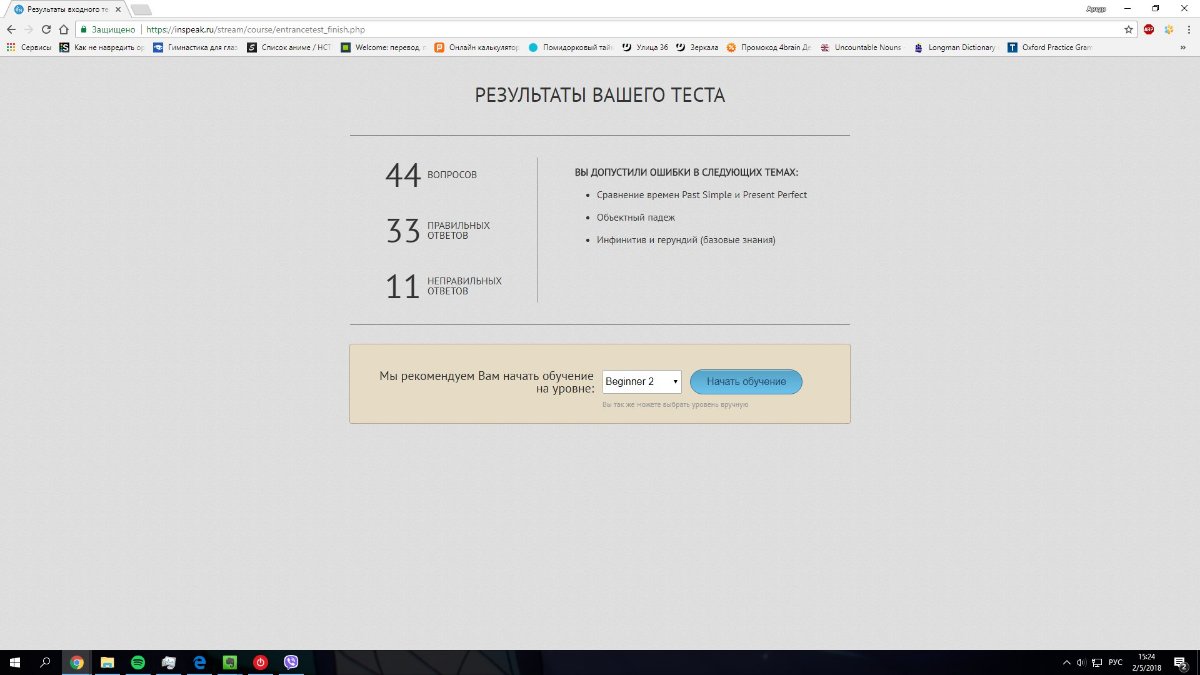The image size is (1200, 675).
Task: Open Microsoft Edge from the taskbar
Action: [x=199, y=662]
